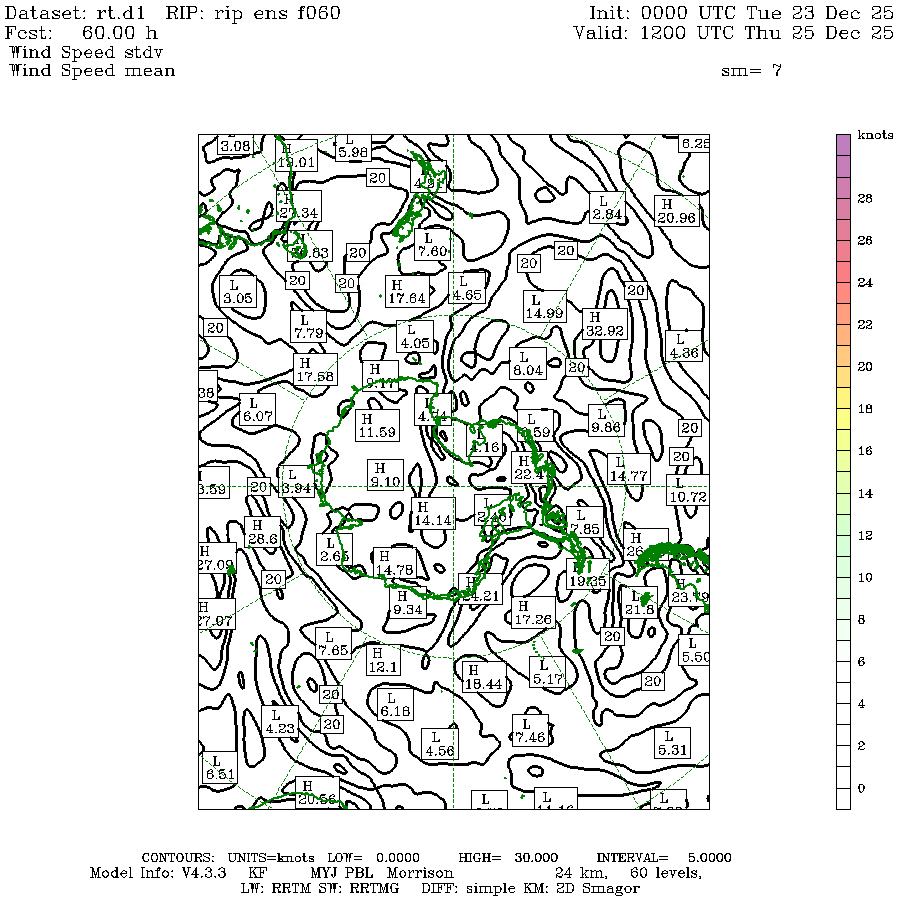This screenshot has width=900, height=900.
Task: Click the 'L 4.65' label
Action: pos(467,289)
